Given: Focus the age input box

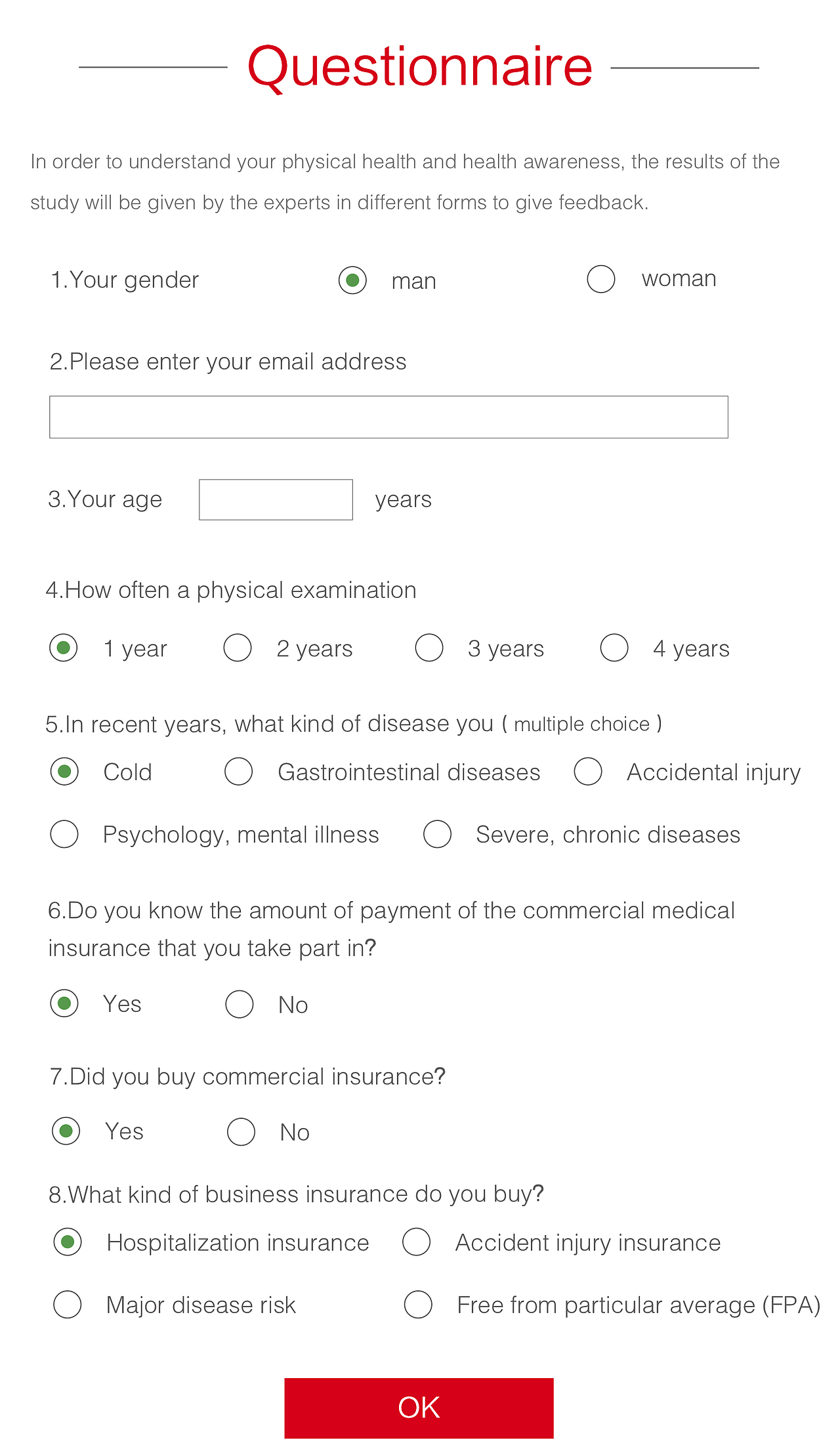Looking at the screenshot, I should (276, 499).
